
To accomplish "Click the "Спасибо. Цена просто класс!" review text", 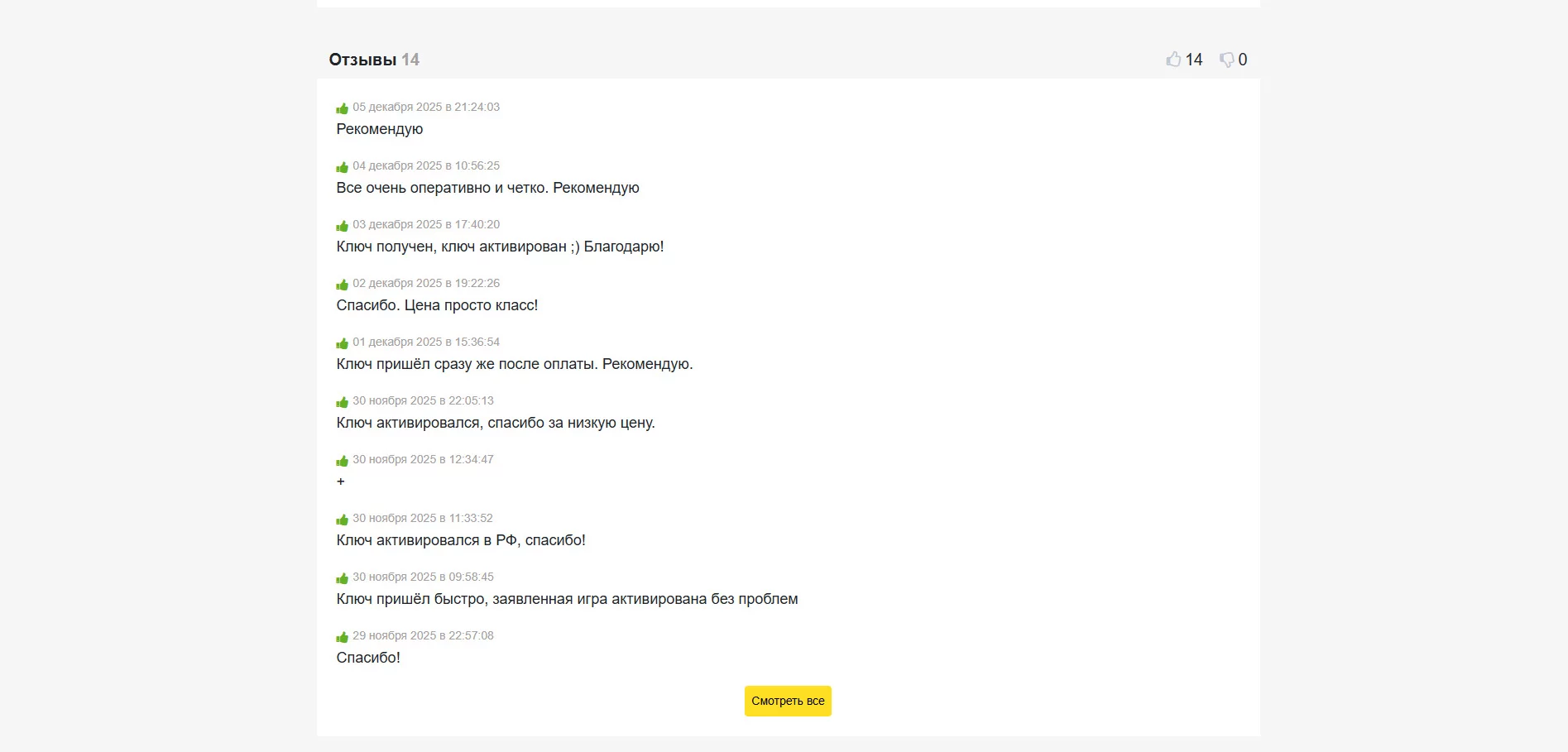I will 437,305.
